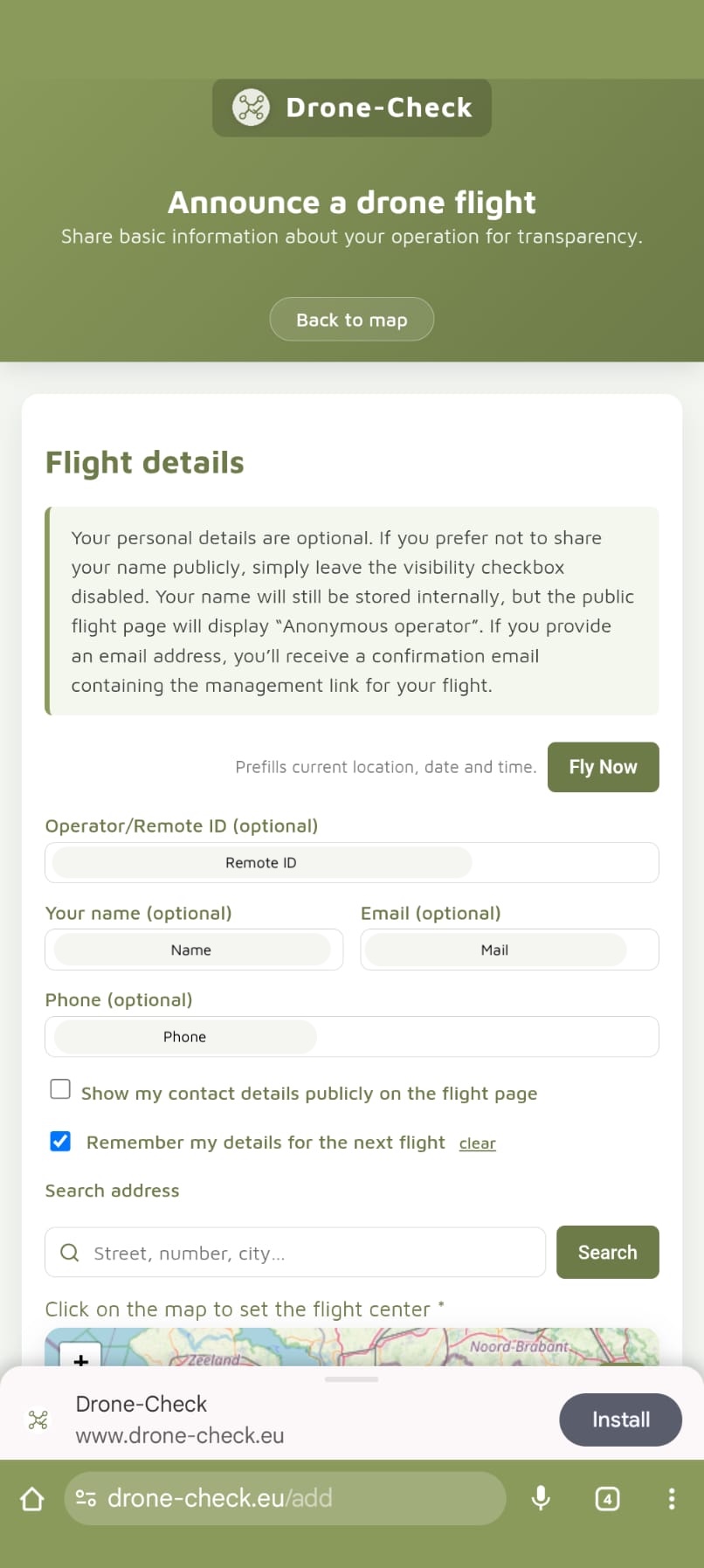
Task: Uncheck Remember my details for the next flight
Action: coord(59,1141)
